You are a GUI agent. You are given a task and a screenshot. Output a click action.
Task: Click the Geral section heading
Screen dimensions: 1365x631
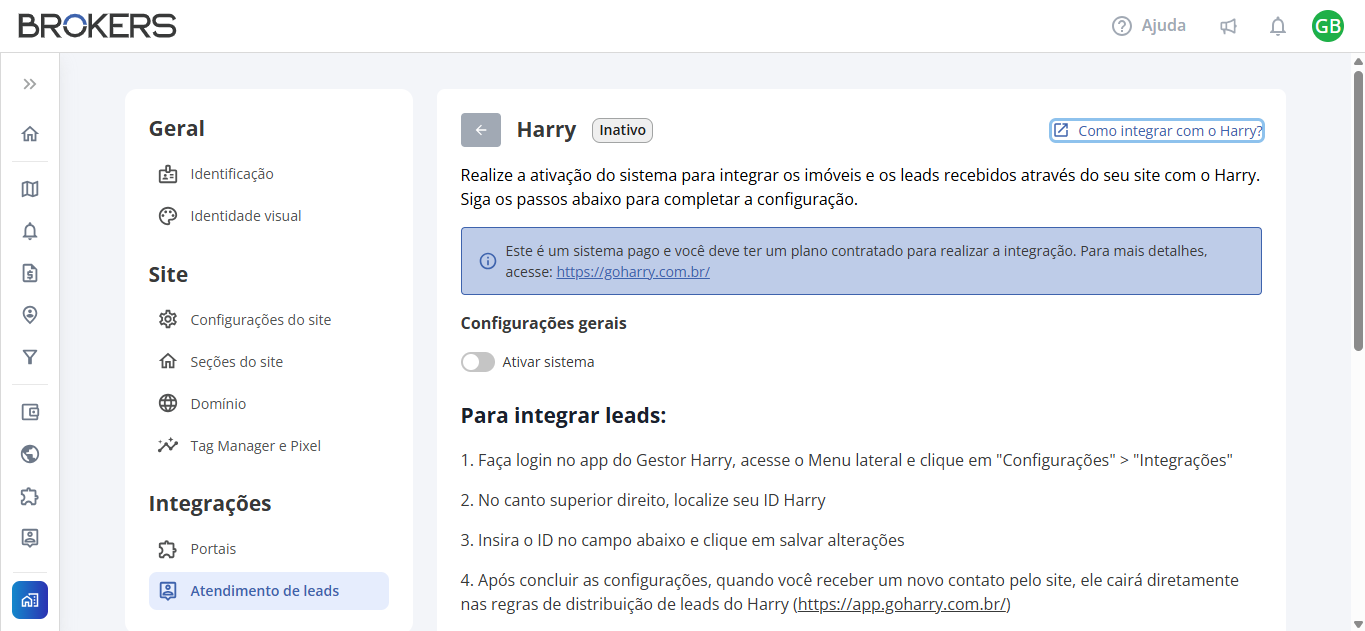pyautogui.click(x=177, y=129)
